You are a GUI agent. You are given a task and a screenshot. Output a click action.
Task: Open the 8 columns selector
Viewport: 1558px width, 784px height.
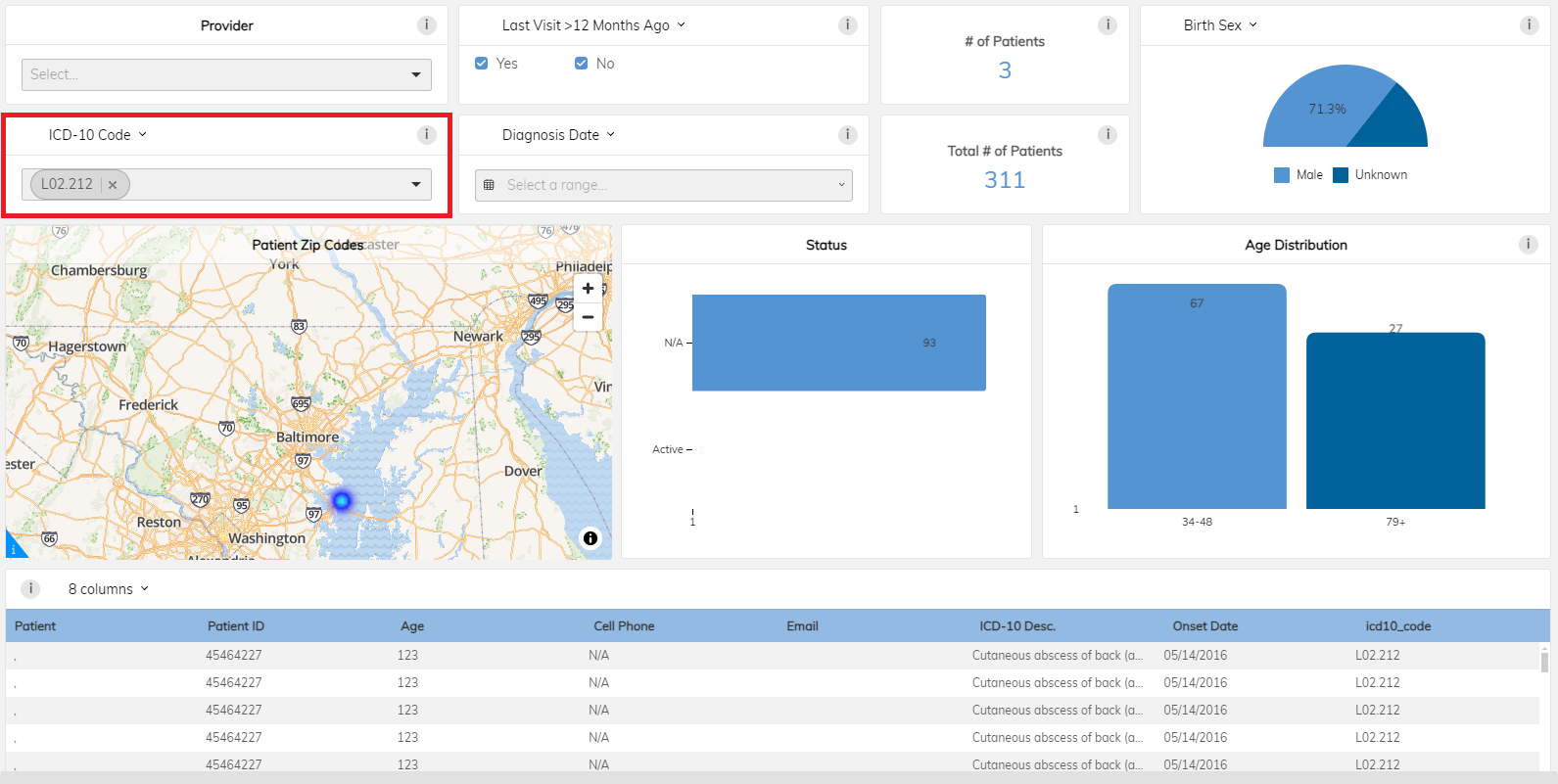[x=108, y=589]
